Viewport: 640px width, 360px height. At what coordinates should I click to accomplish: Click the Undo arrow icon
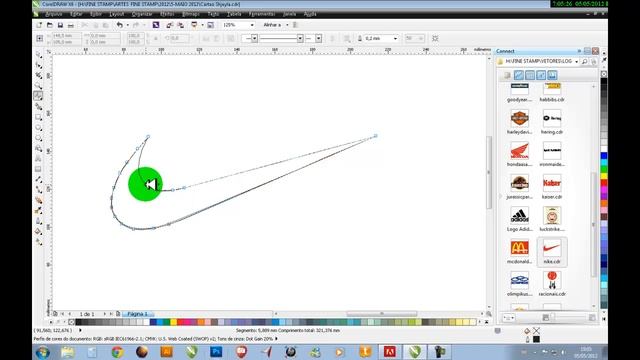pos(120,25)
